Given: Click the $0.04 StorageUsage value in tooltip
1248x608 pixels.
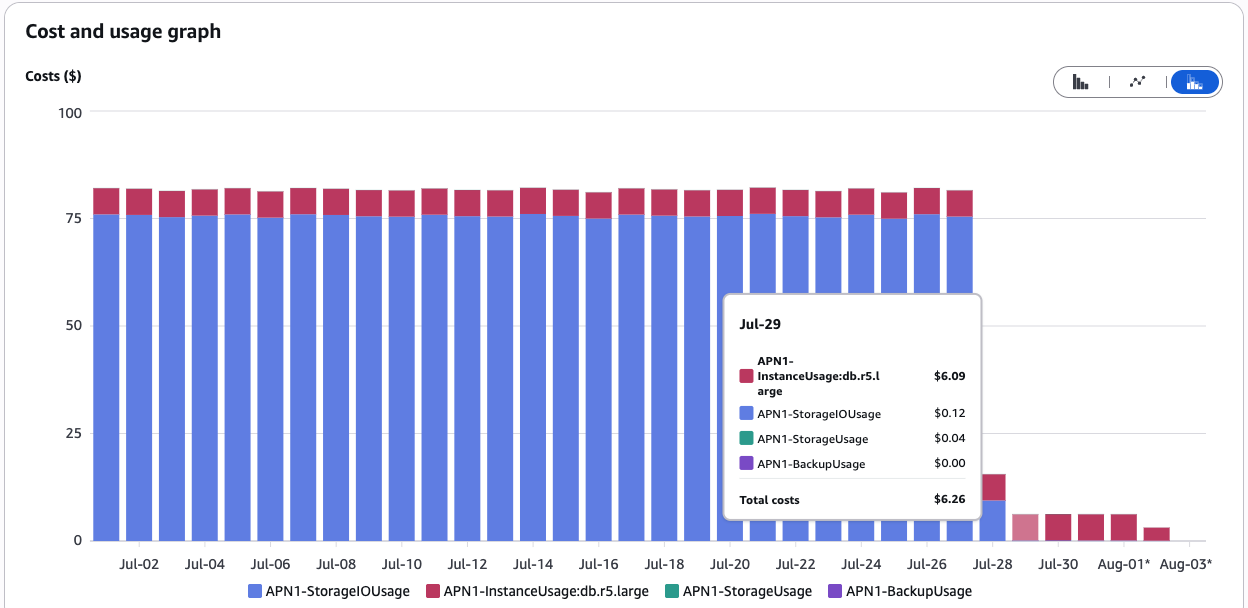Looking at the screenshot, I should coord(949,438).
